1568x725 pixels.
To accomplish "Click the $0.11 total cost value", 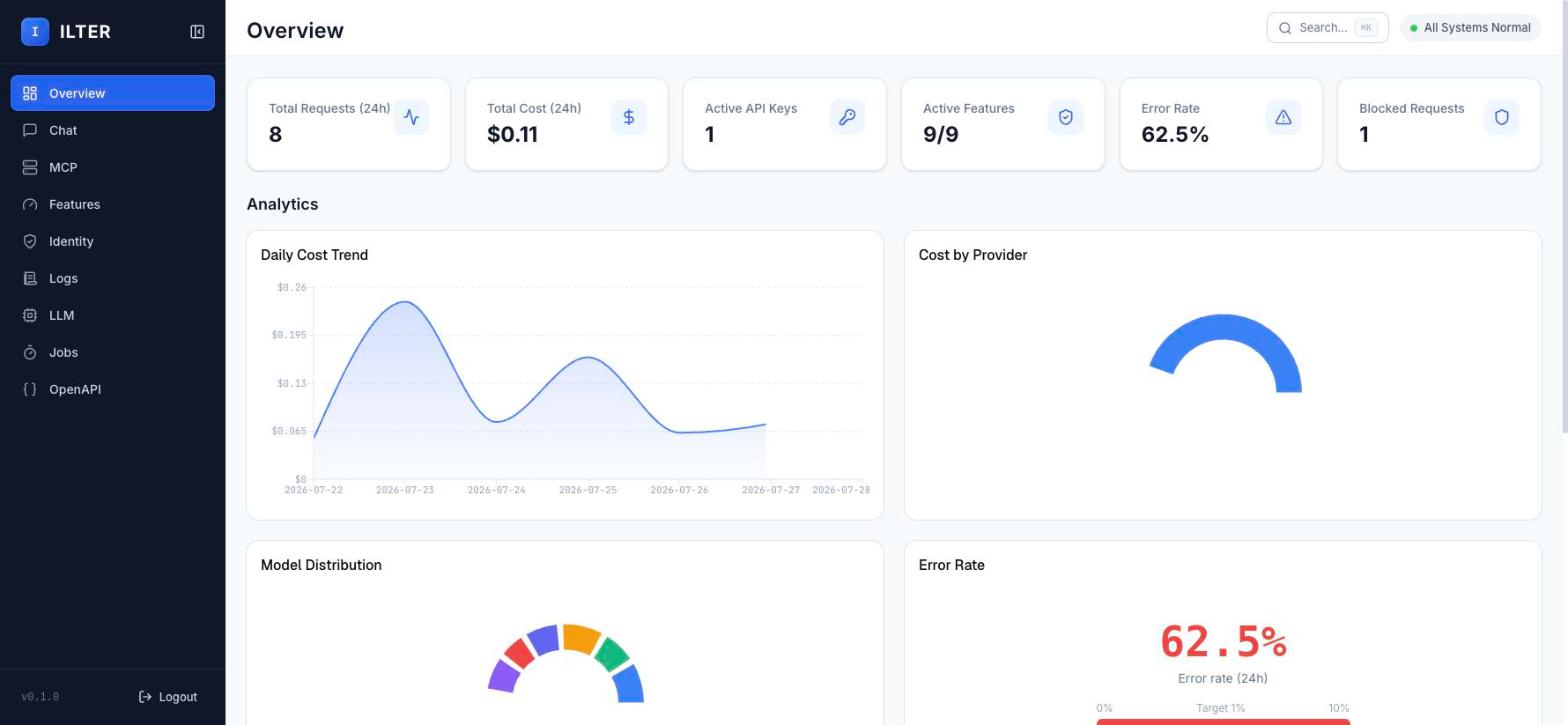I will [x=512, y=134].
